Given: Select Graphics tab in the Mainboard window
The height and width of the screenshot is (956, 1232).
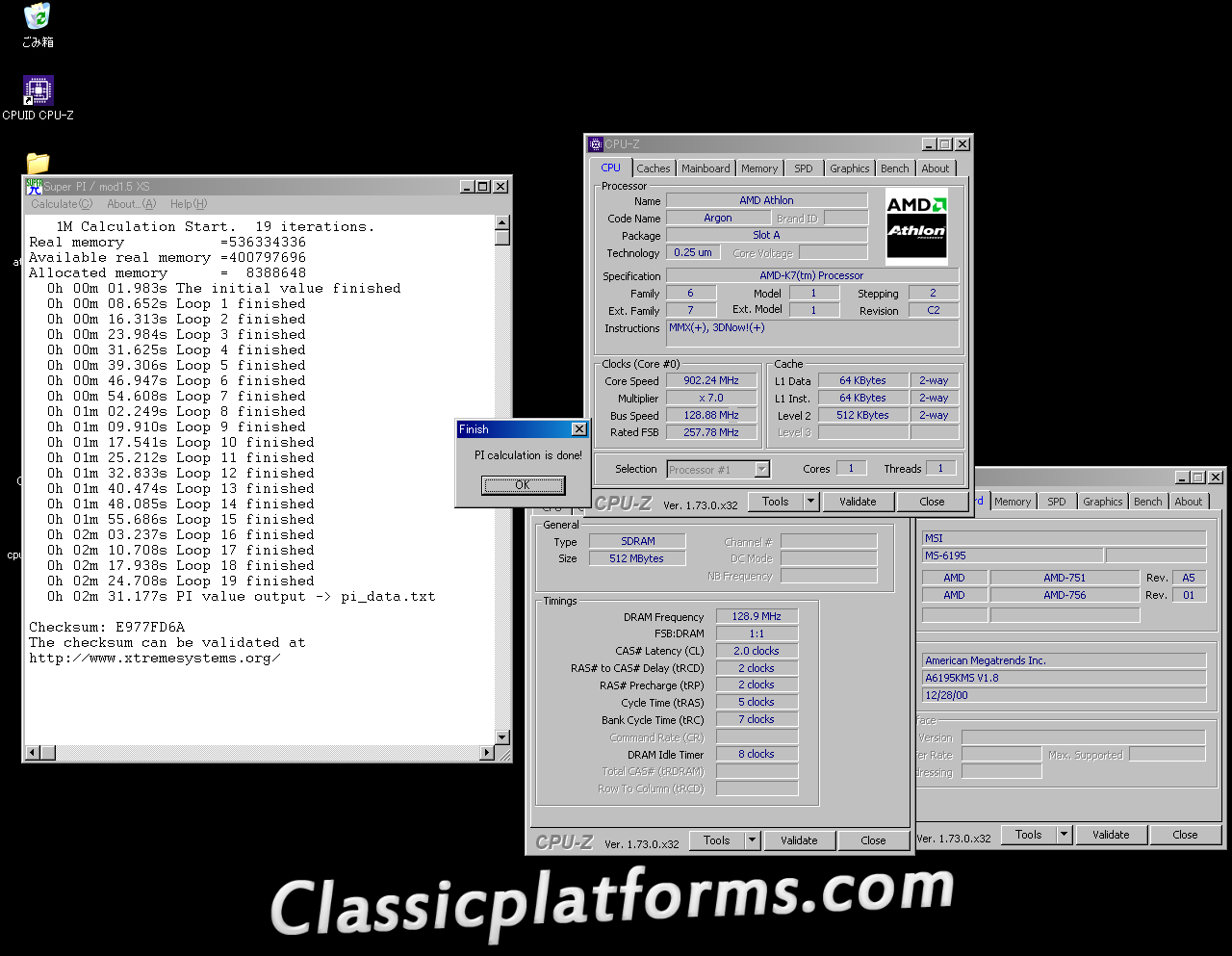Looking at the screenshot, I should point(1103,502).
